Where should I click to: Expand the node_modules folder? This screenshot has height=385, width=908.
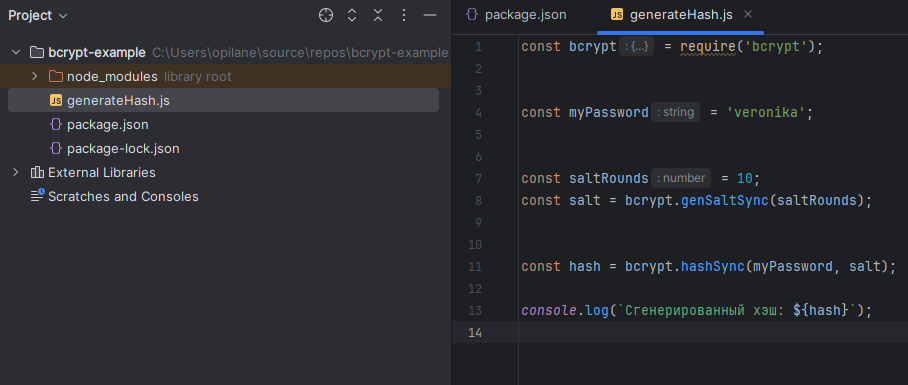[34, 76]
